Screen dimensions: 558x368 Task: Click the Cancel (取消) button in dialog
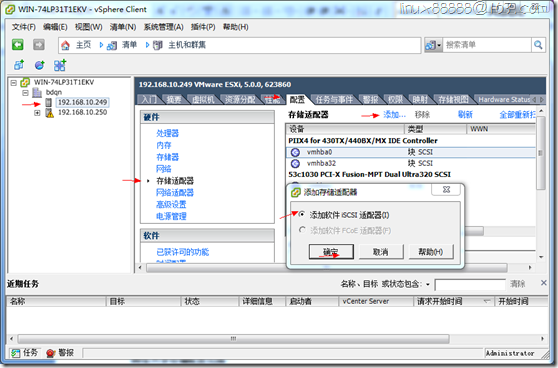(381, 252)
